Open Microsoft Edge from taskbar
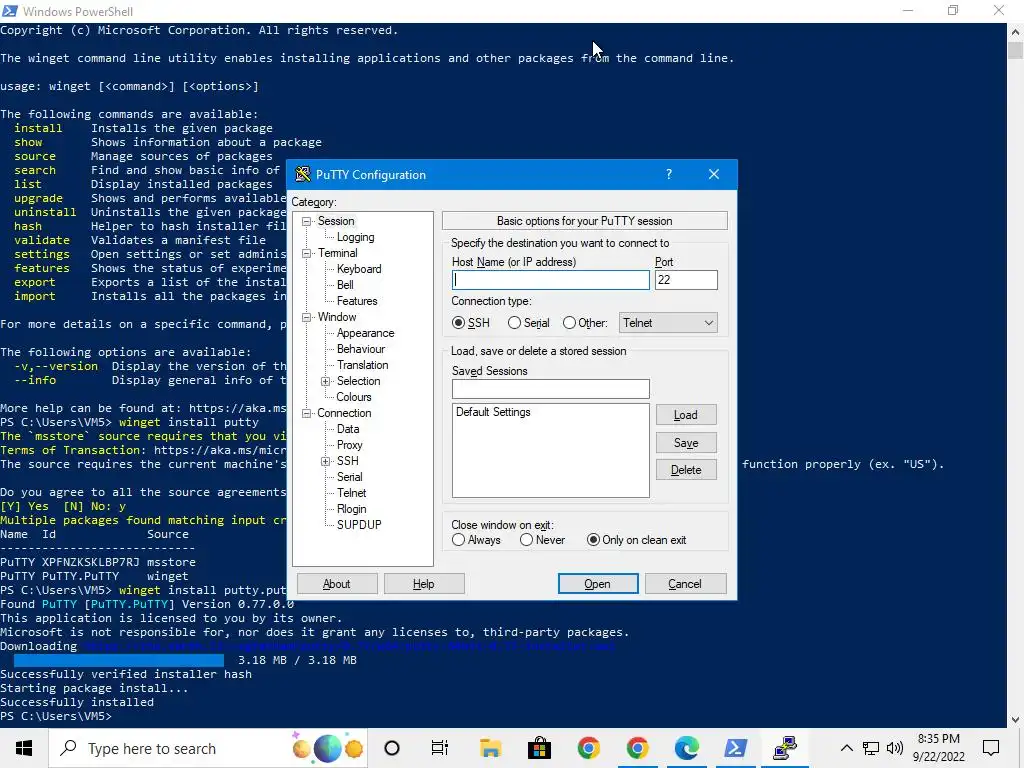1024x768 pixels. (x=687, y=748)
